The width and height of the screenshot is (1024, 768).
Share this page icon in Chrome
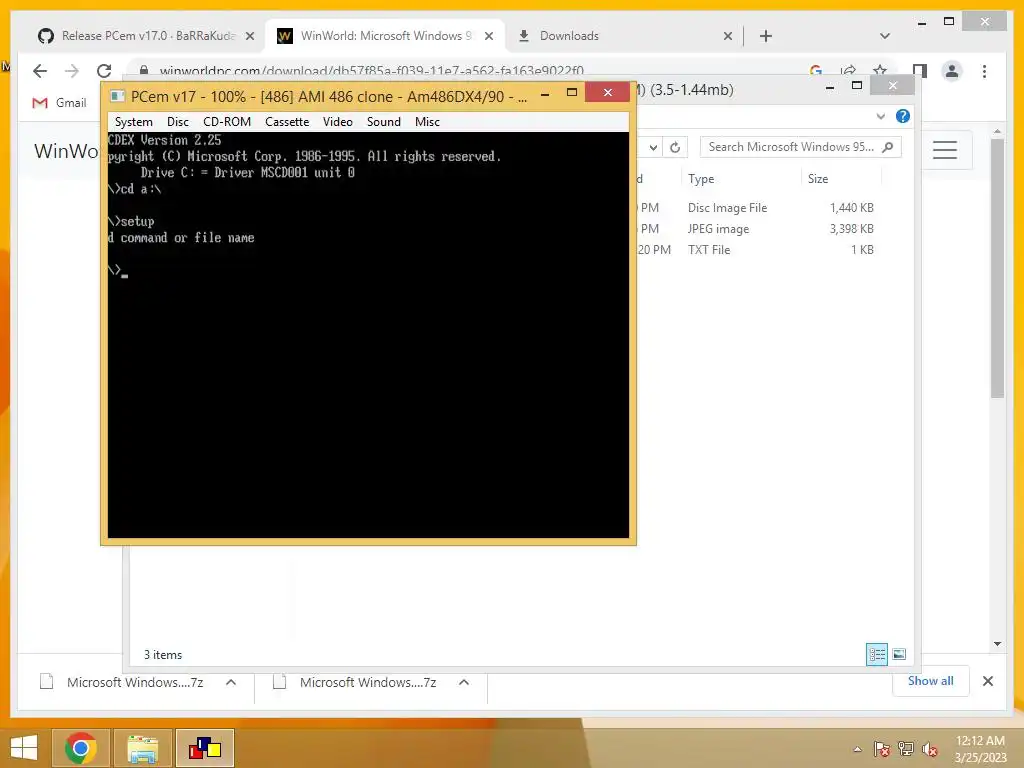coord(848,71)
